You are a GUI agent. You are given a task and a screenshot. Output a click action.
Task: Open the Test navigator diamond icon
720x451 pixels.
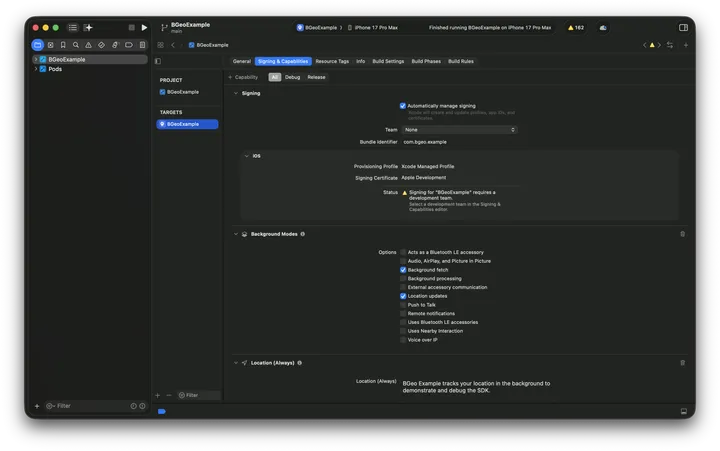coord(101,45)
